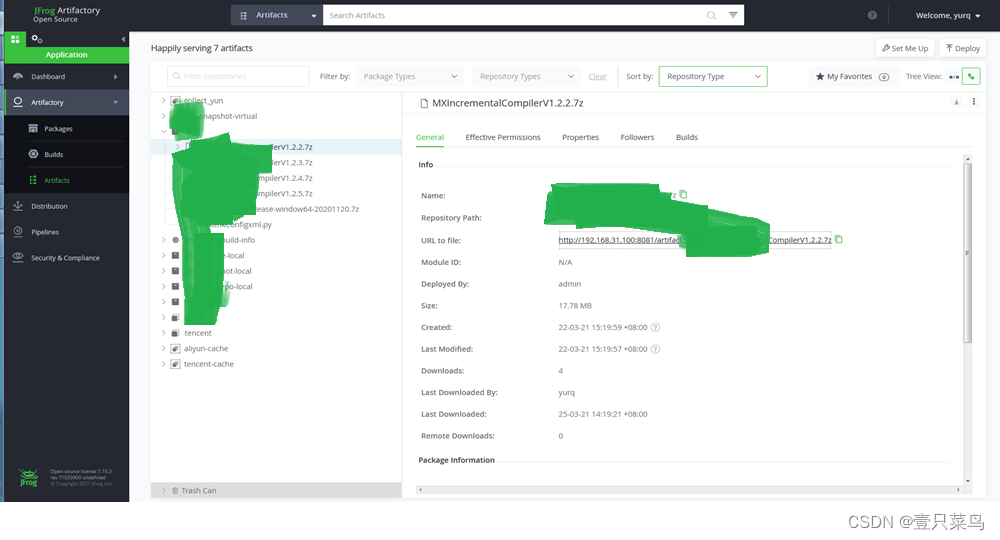The width and height of the screenshot is (1000, 540).
Task: Toggle My Favorites filter
Action: (x=844, y=77)
